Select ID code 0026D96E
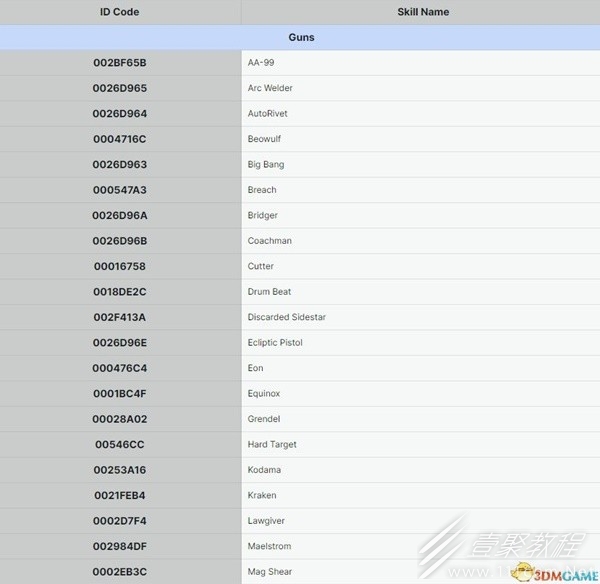Screen dimensions: 600x584 coord(120,343)
